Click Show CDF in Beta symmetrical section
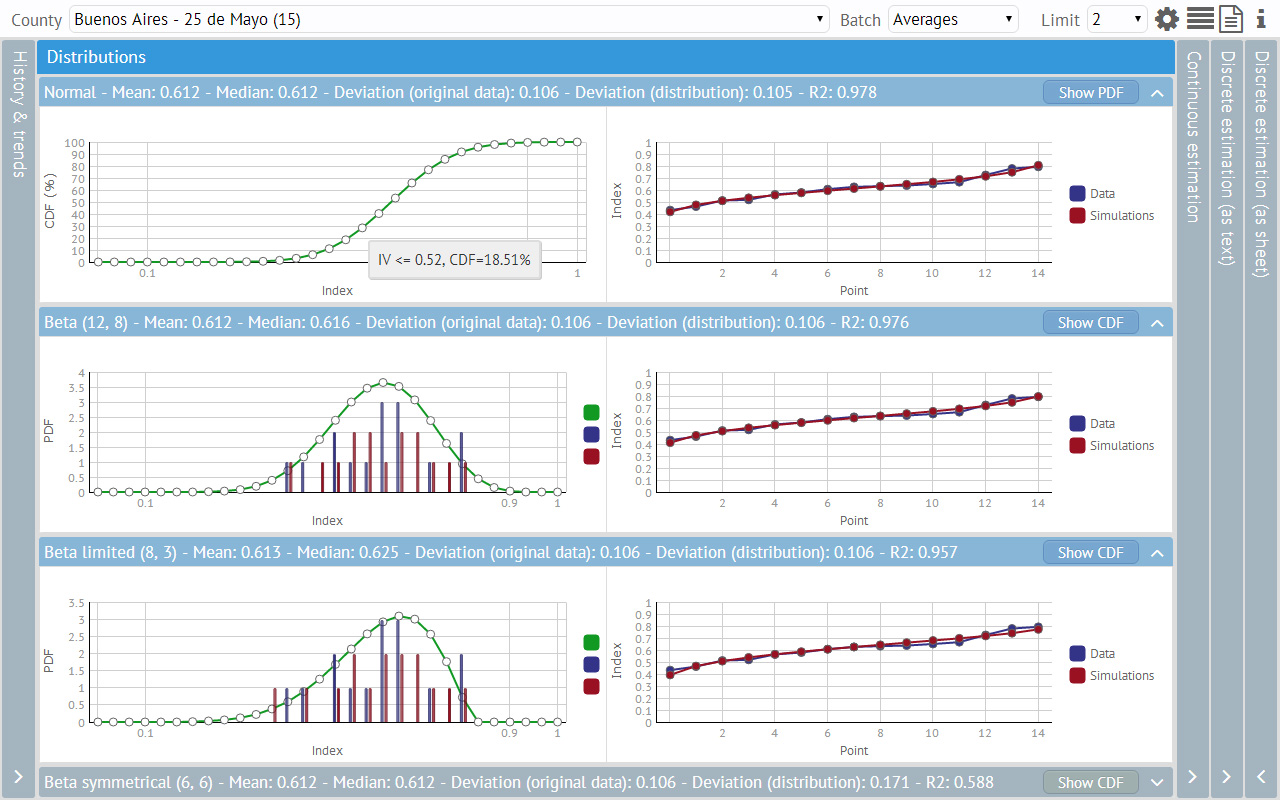This screenshot has width=1280, height=800. coord(1091,782)
